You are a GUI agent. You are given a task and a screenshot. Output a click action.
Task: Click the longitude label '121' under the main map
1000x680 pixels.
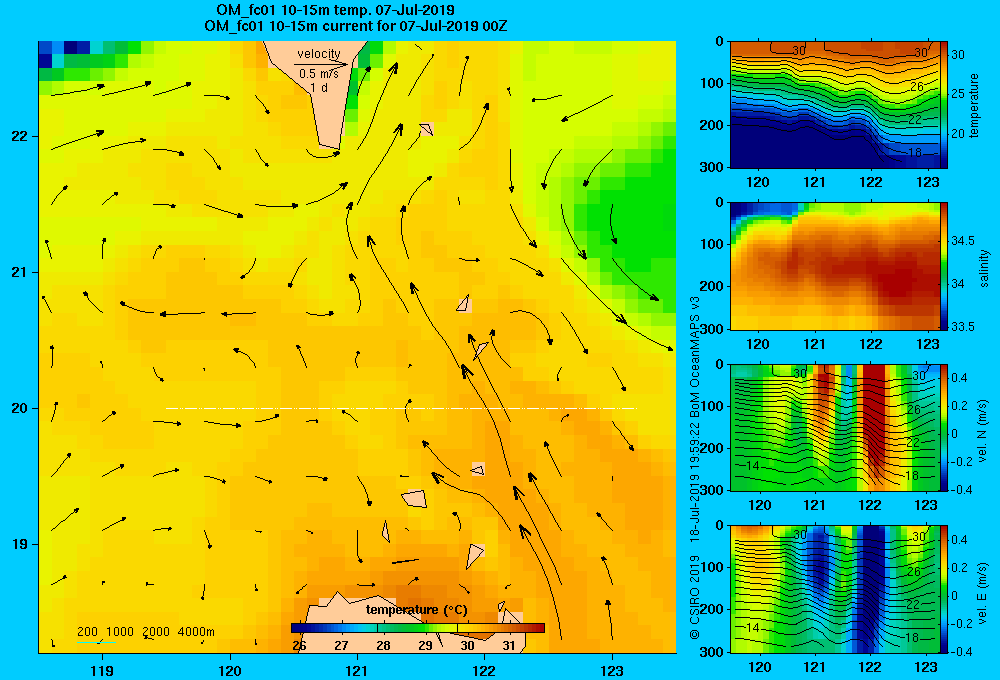pyautogui.click(x=357, y=670)
